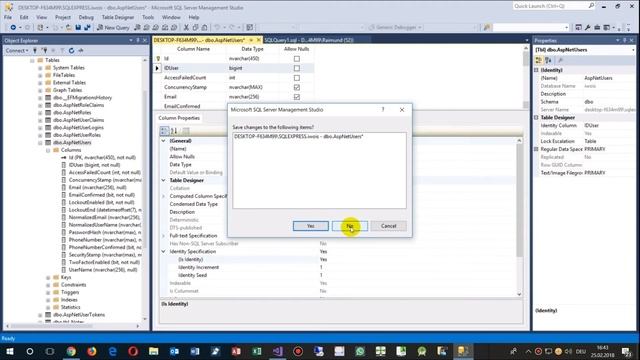Click Cancel in the save dialog
Image resolution: width=640 pixels, height=360 pixels.
point(389,226)
